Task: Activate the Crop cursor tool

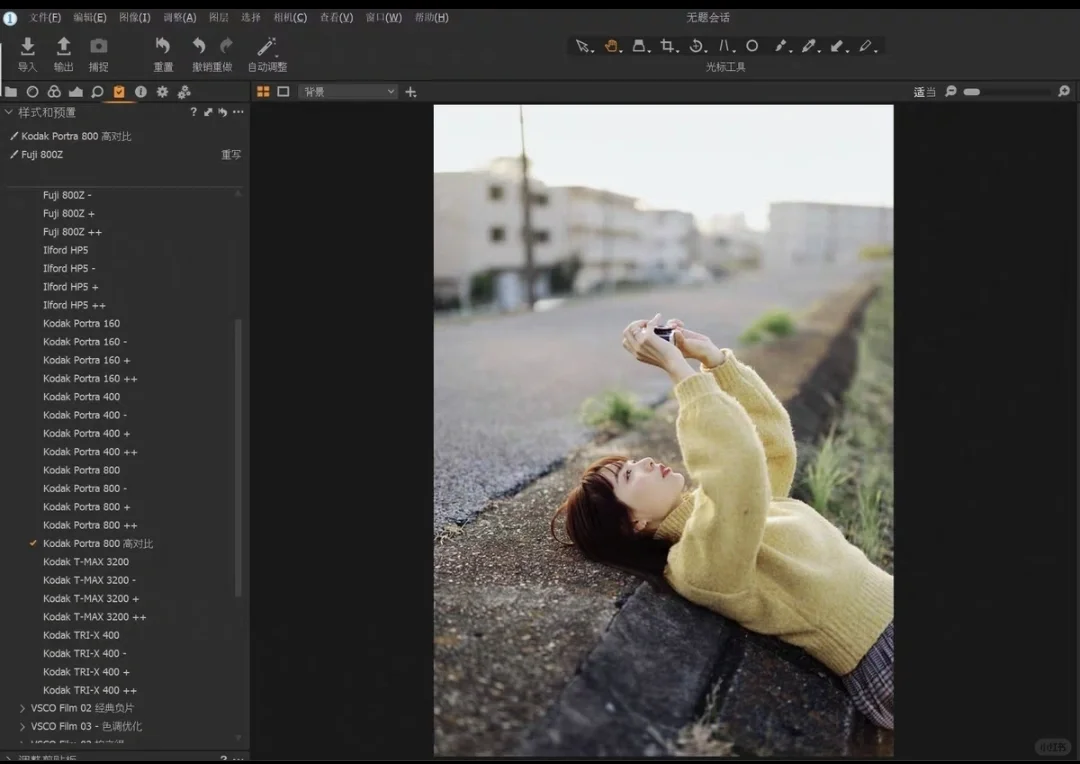Action: (x=667, y=45)
